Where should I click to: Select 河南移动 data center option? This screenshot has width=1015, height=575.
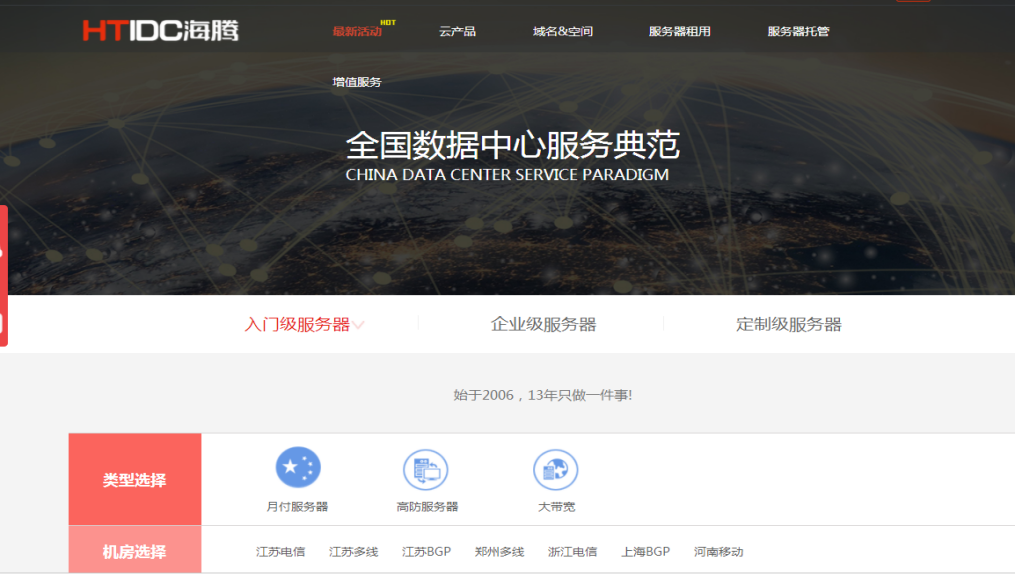[719, 552]
